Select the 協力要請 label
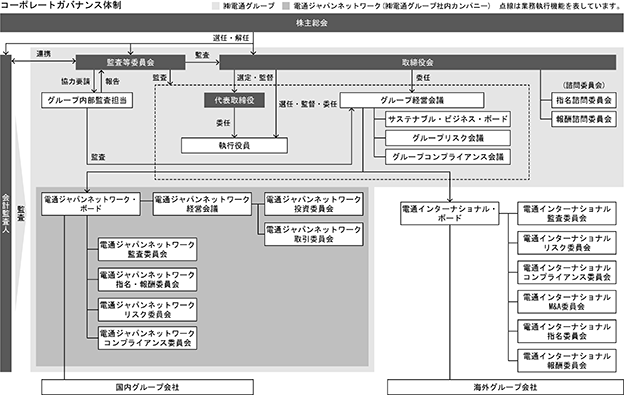Screen dimensions: 624x395 [76, 81]
